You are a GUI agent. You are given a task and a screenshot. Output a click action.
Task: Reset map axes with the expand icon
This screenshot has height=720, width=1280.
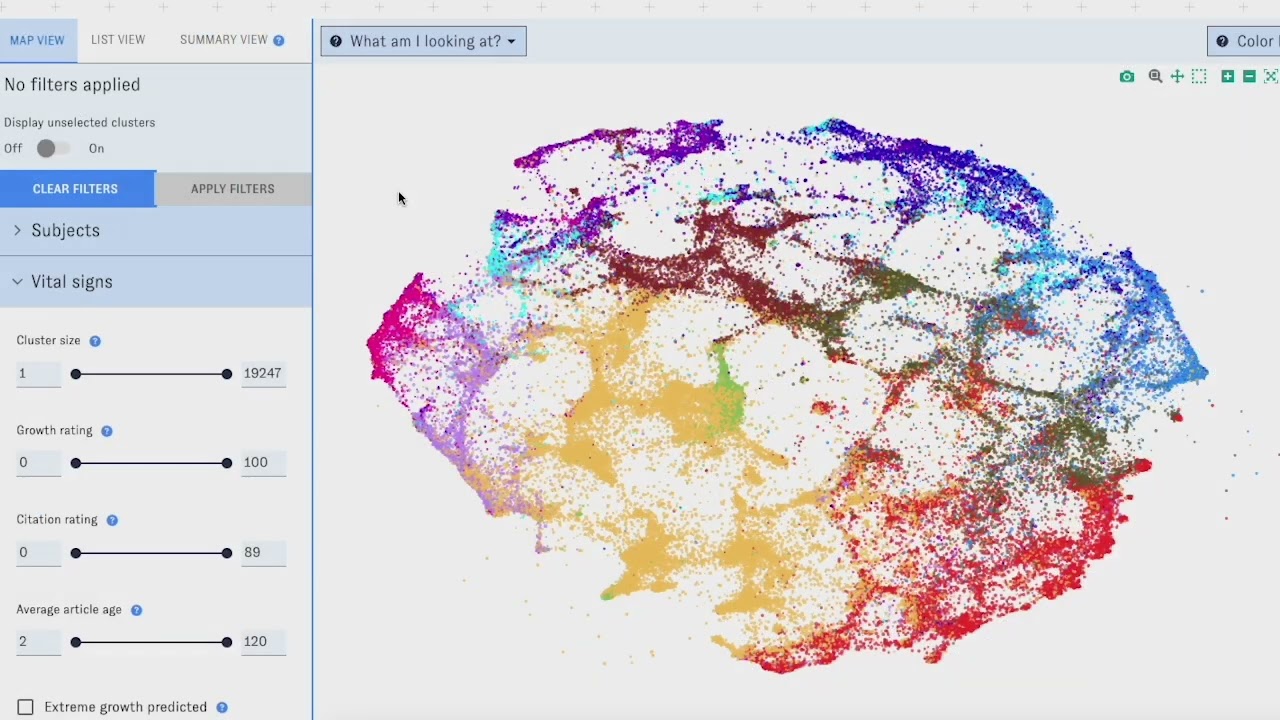coord(1271,77)
